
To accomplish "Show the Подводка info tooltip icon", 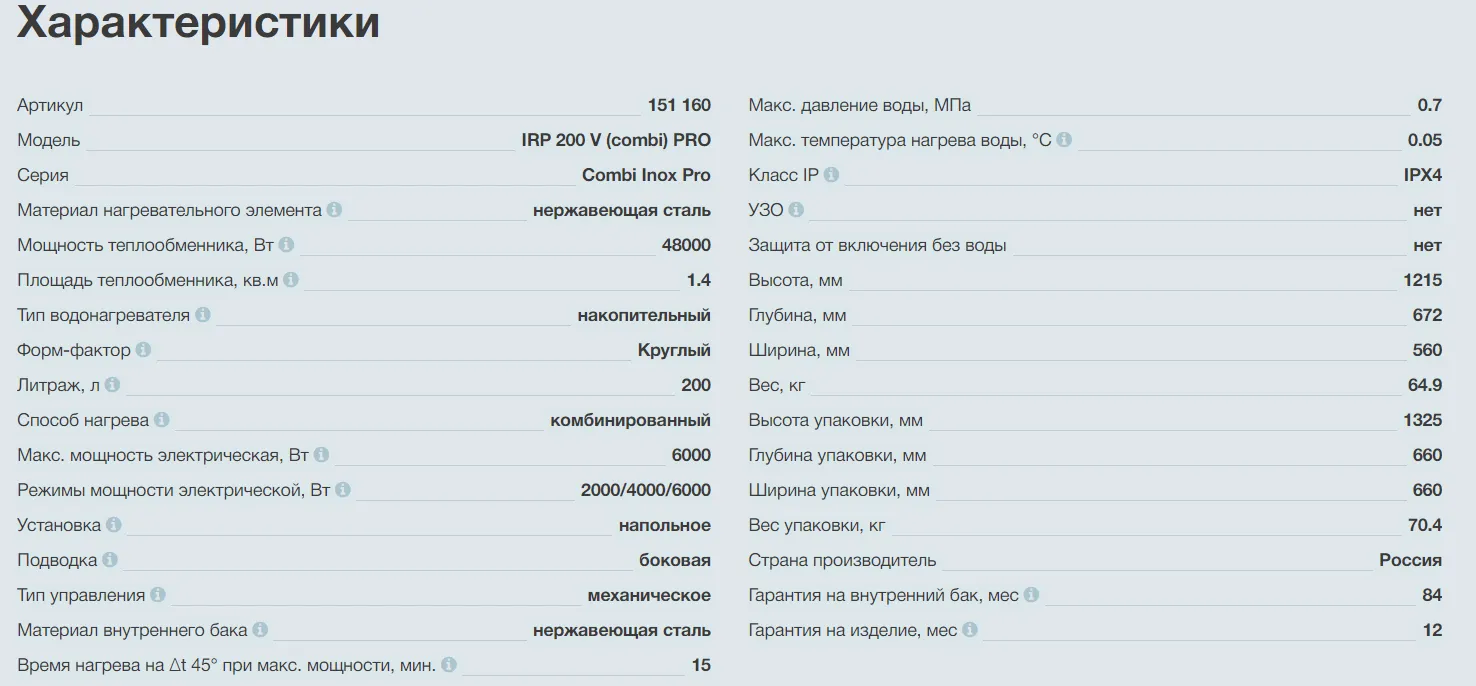I will click(110, 560).
